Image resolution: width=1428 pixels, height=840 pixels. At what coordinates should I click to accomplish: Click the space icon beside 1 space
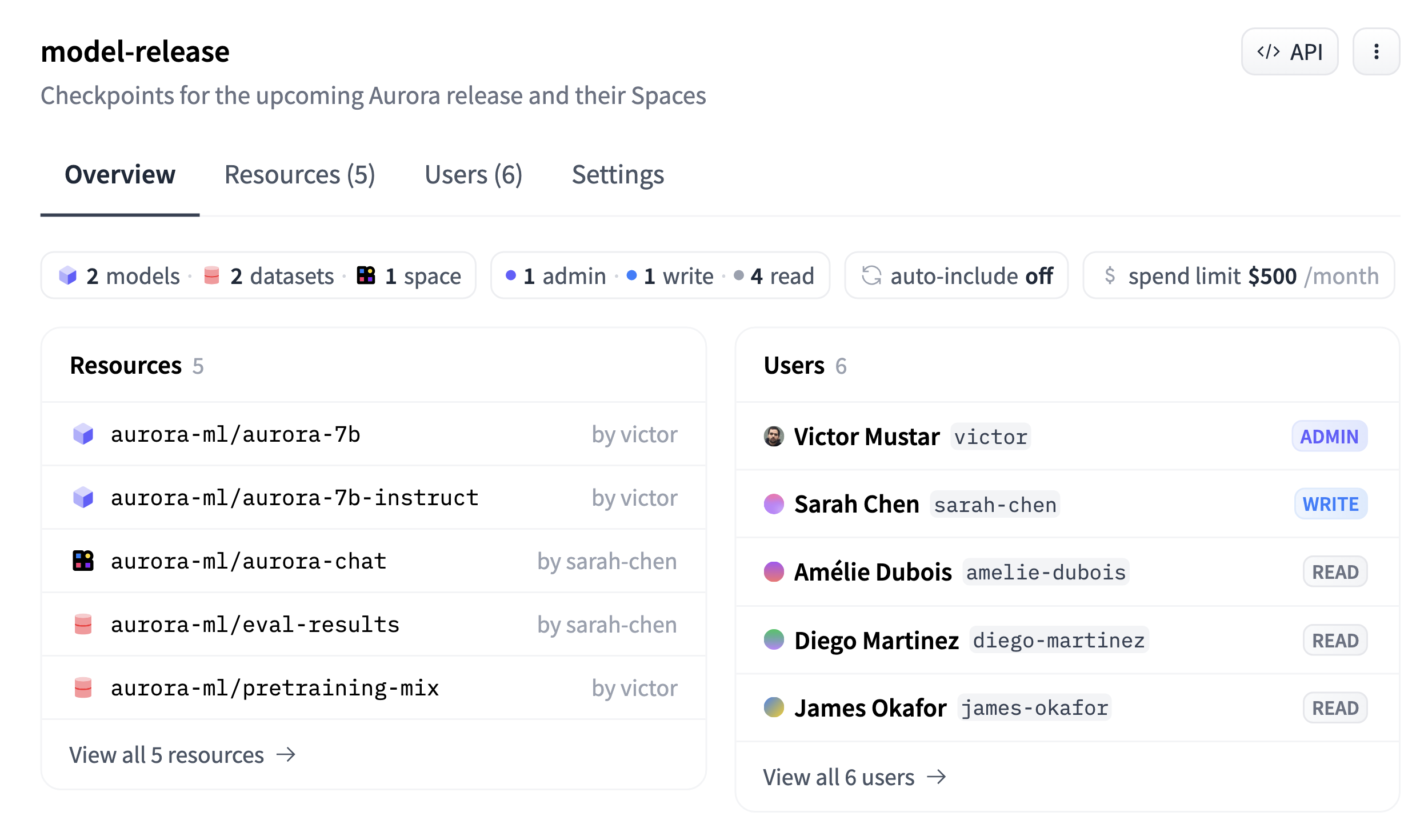point(366,275)
